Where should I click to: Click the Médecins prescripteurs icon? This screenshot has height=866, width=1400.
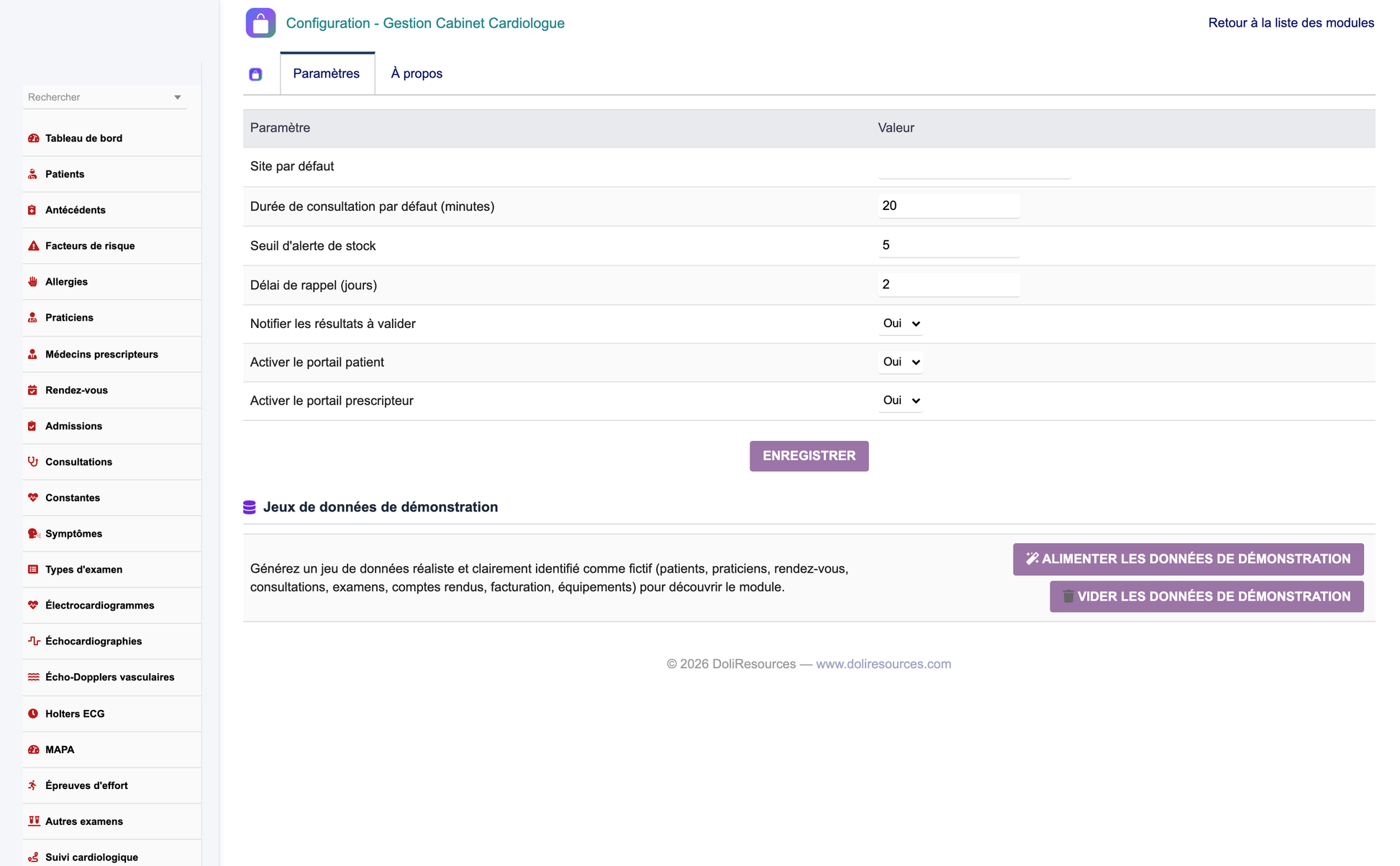pos(33,355)
